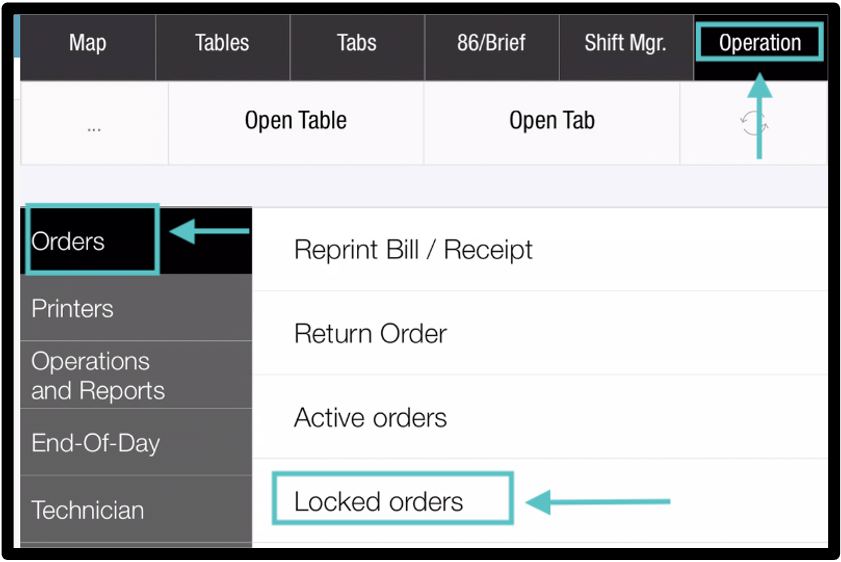This screenshot has width=841, height=562.
Task: Select the Tabs tab
Action: point(356,43)
